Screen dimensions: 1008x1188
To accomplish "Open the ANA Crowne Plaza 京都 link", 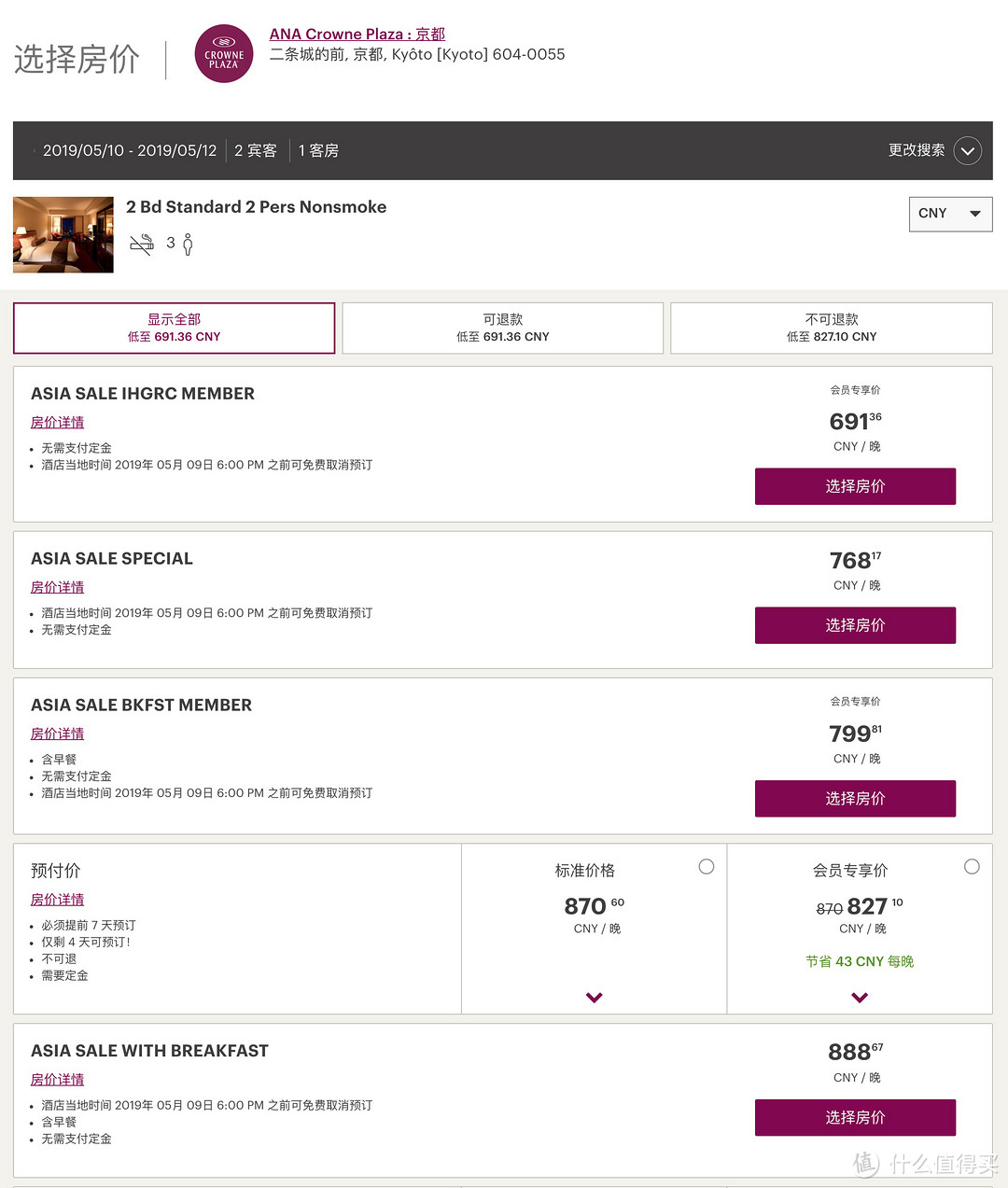I will pos(357,35).
